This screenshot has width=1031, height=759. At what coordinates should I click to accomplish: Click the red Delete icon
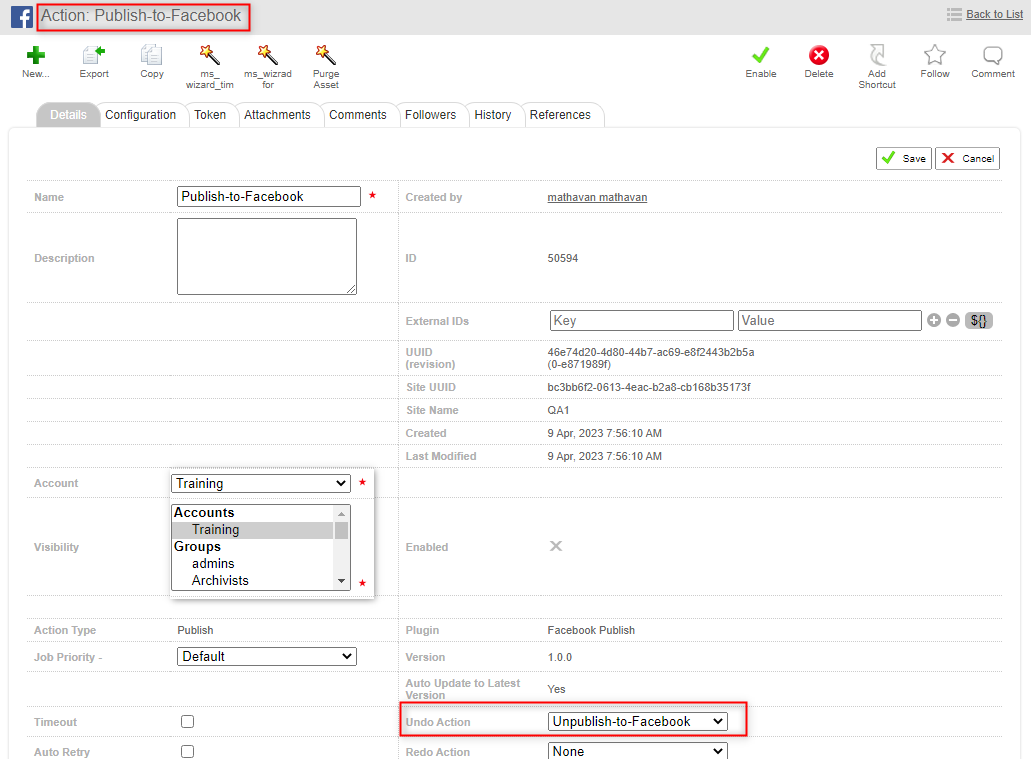[x=819, y=55]
